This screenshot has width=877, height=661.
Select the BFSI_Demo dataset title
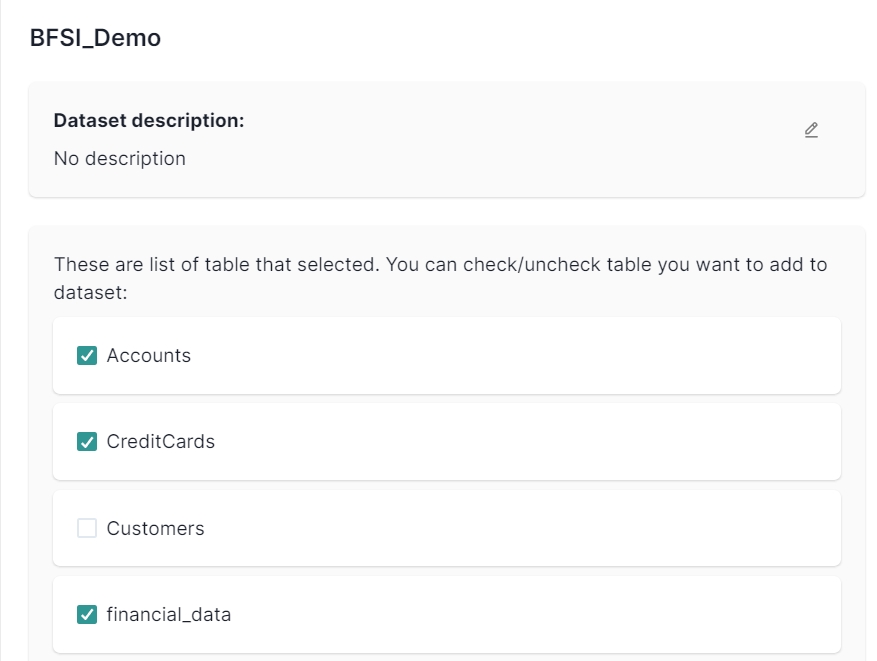(x=95, y=38)
